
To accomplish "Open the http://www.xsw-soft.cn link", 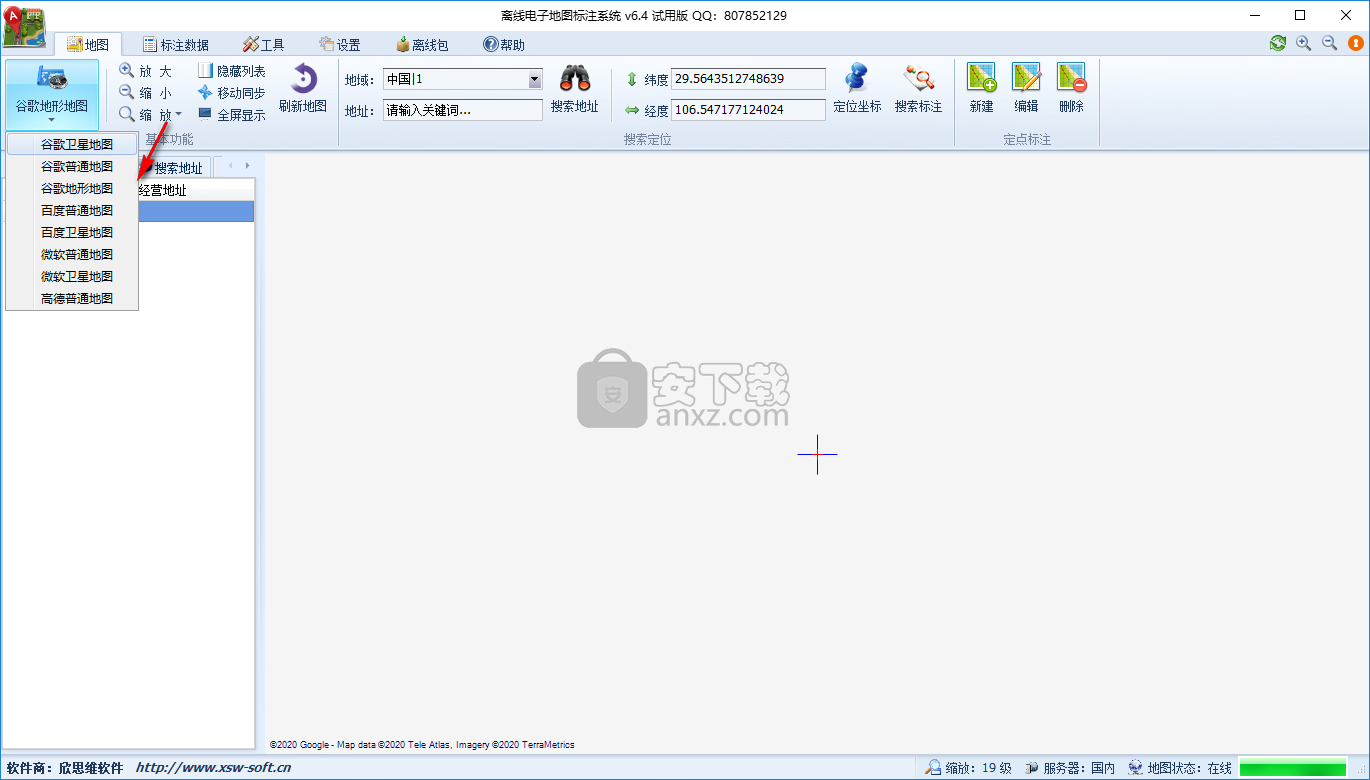I will tap(213, 768).
